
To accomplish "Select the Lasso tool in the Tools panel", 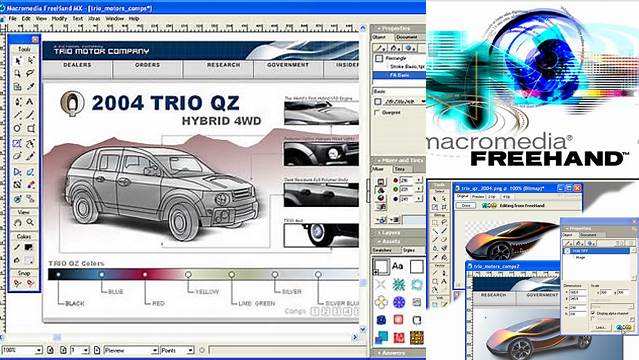I will pyautogui.click(x=30, y=73).
